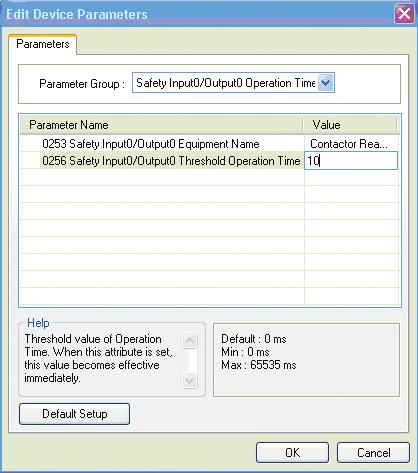Click the Cancel button
The width and height of the screenshot is (418, 473).
(x=373, y=453)
